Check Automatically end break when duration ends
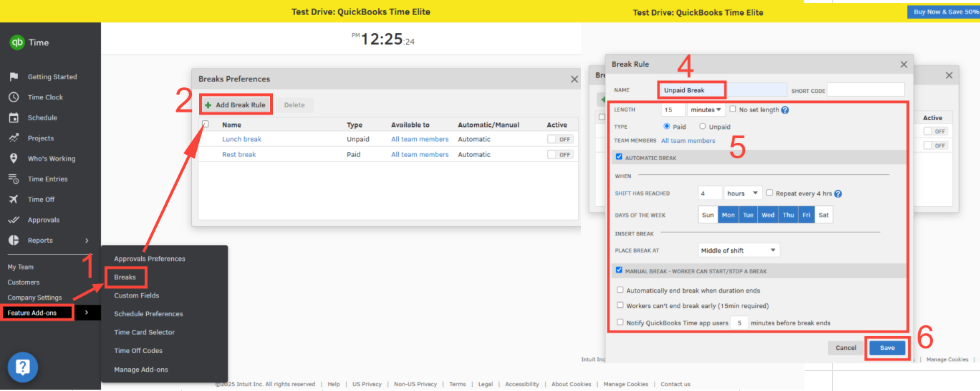980x391 pixels. [620, 290]
